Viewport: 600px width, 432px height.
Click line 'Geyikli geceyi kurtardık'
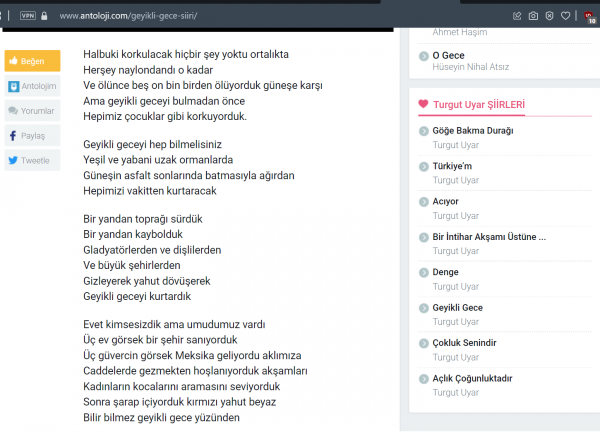tap(137, 296)
